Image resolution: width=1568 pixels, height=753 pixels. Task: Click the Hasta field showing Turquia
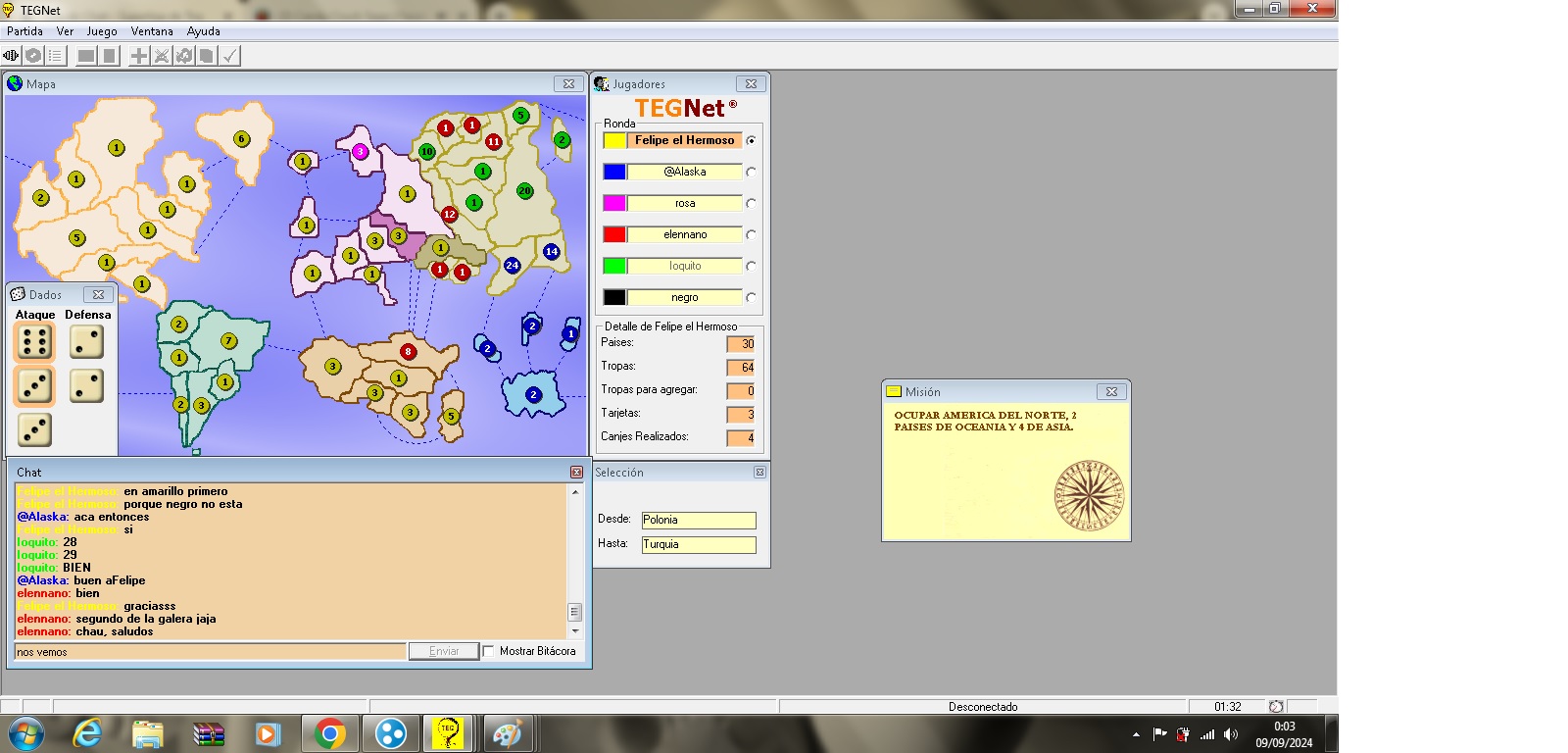699,544
